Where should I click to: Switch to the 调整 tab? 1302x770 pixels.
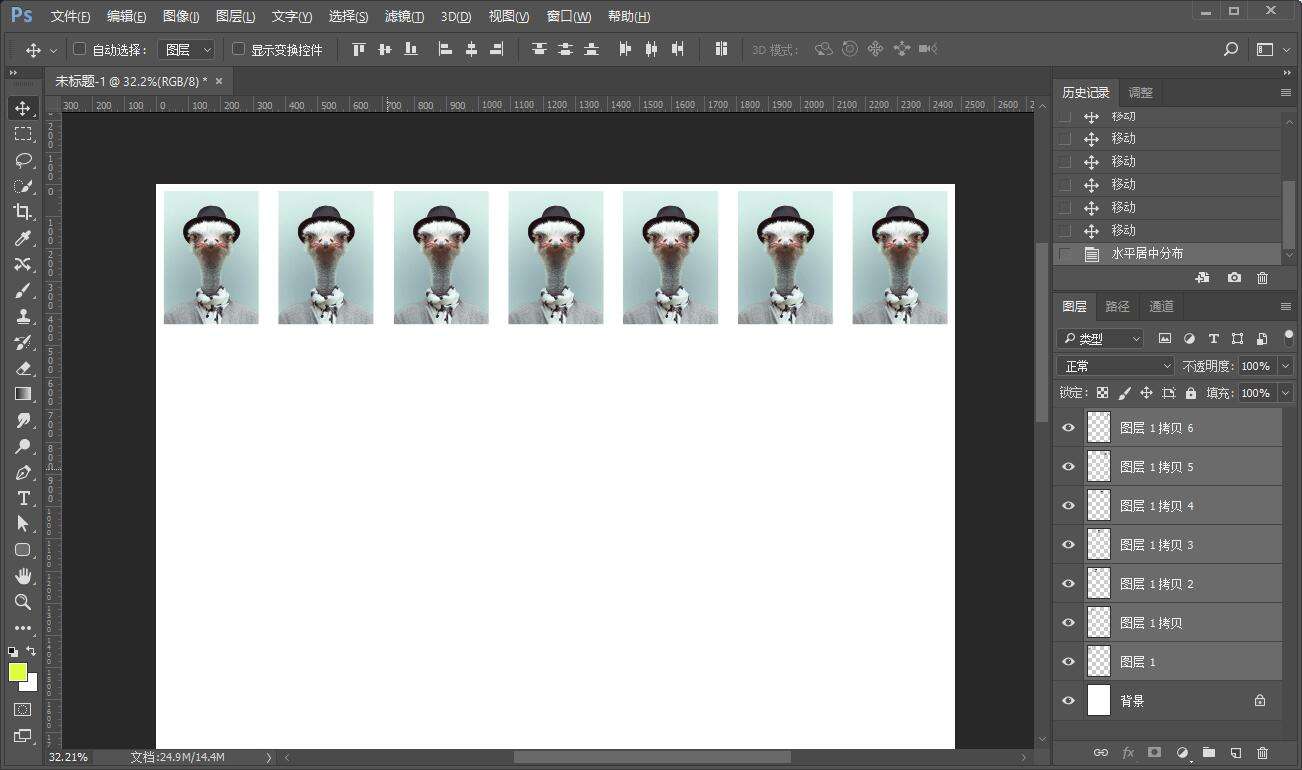(1140, 92)
